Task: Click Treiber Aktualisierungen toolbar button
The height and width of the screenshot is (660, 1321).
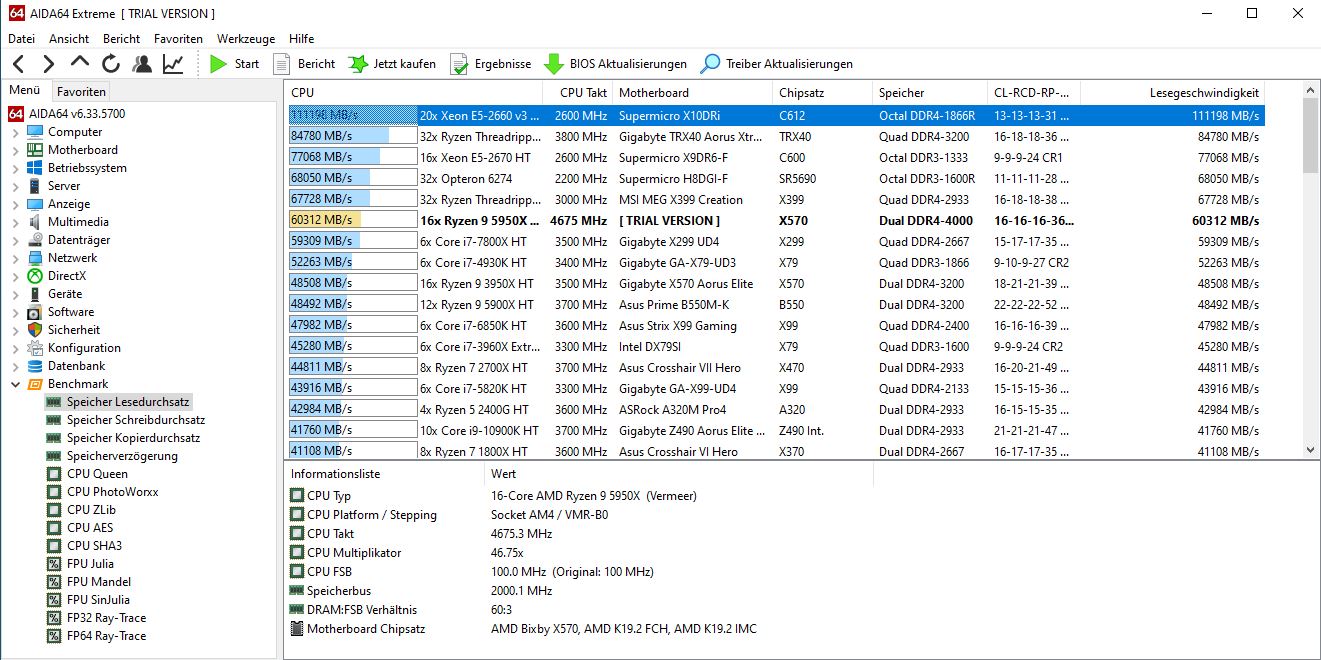Action: coord(776,64)
